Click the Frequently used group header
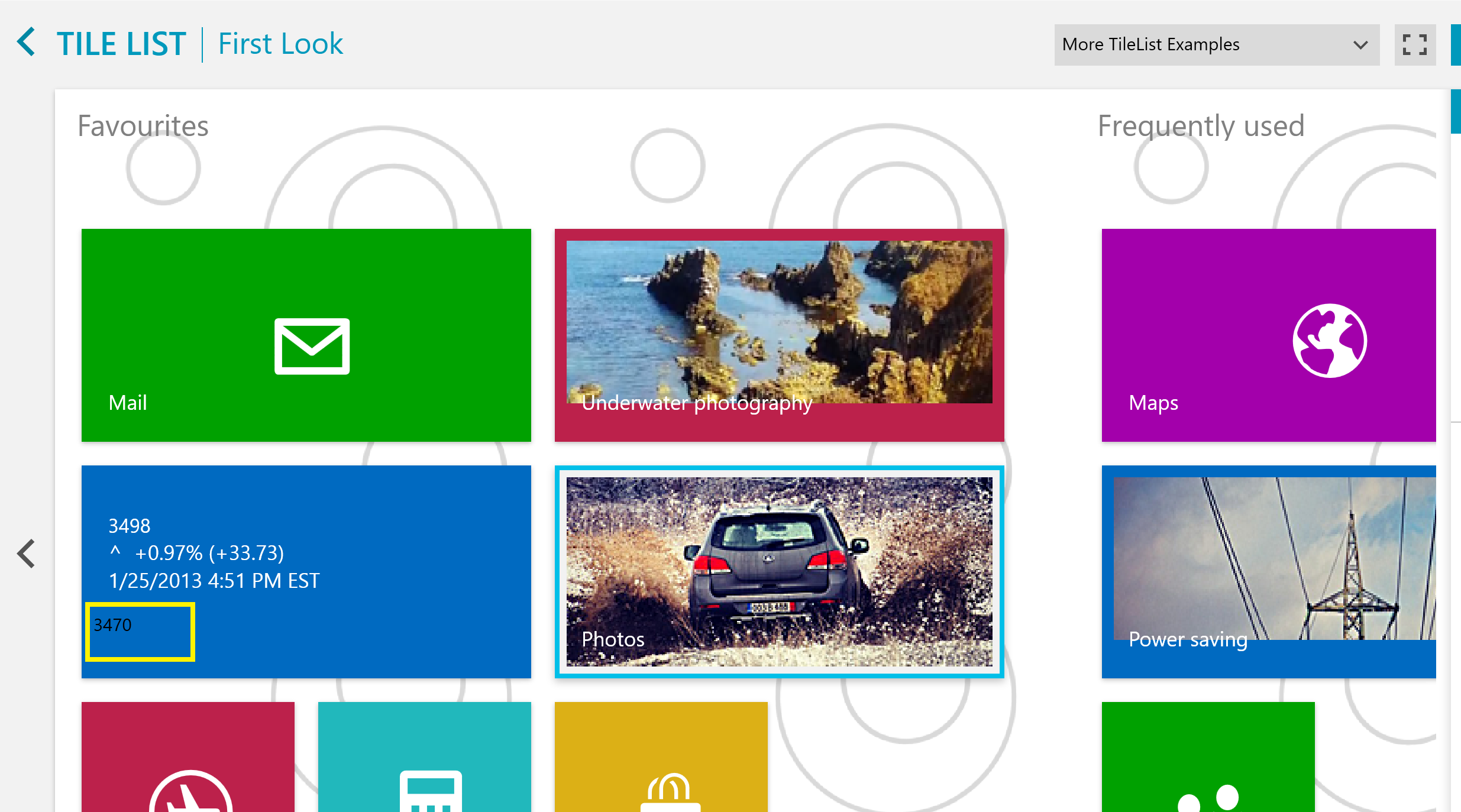This screenshot has width=1461, height=812. (x=1201, y=126)
